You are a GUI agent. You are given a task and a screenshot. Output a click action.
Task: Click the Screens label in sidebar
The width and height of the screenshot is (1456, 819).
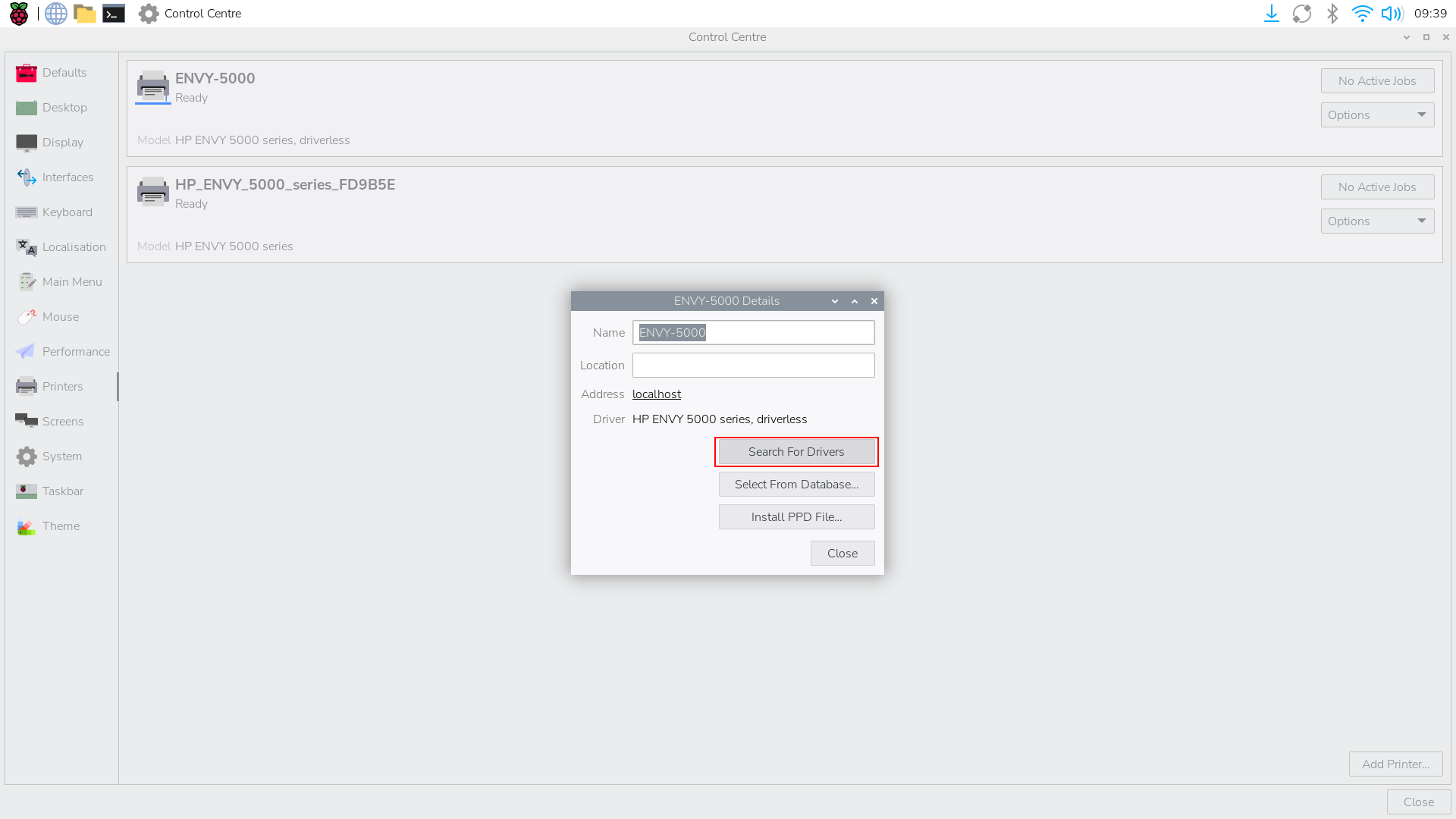(x=63, y=422)
